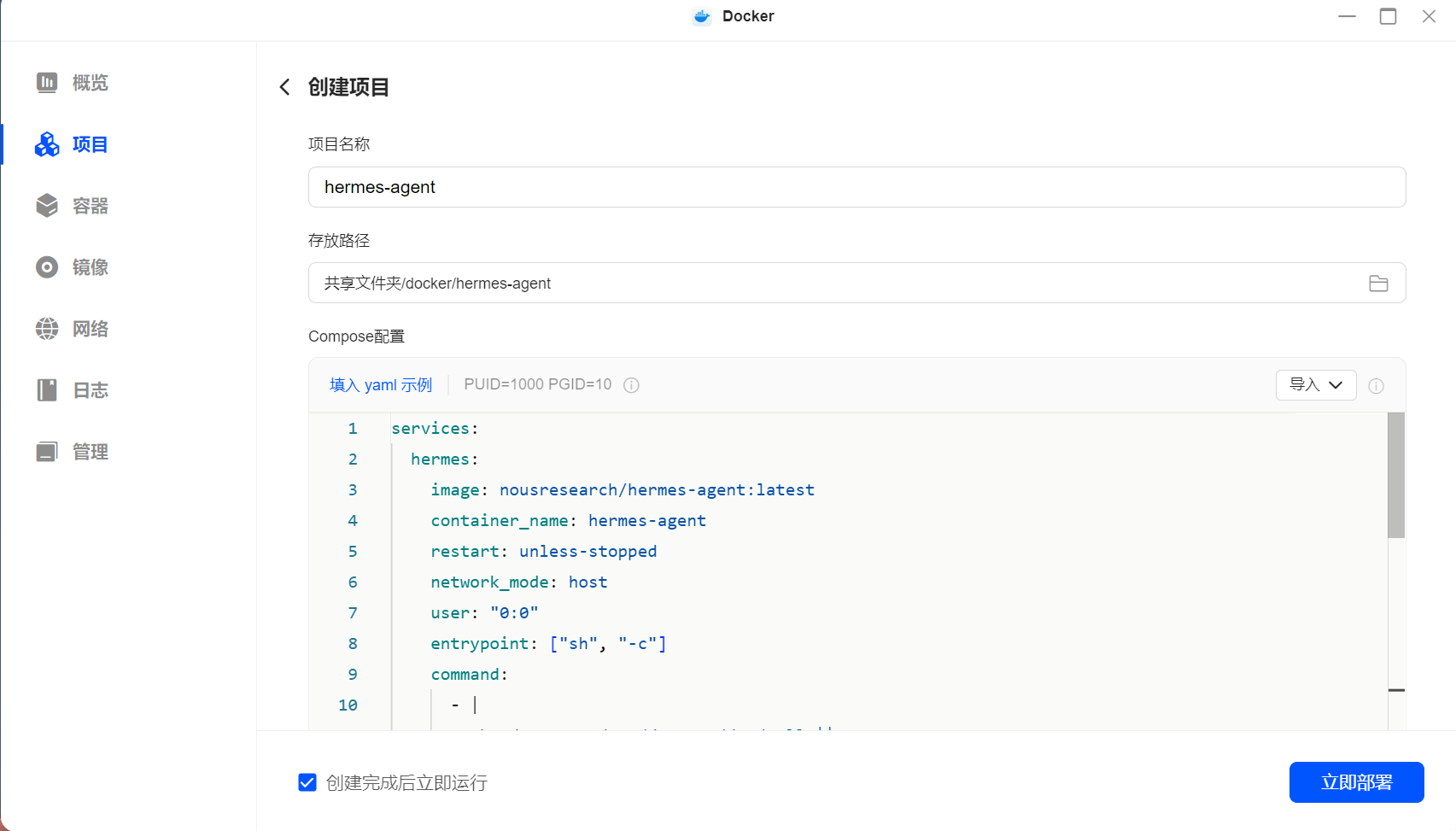Click the entrypoint ["sh", "-c"] line

[549, 643]
